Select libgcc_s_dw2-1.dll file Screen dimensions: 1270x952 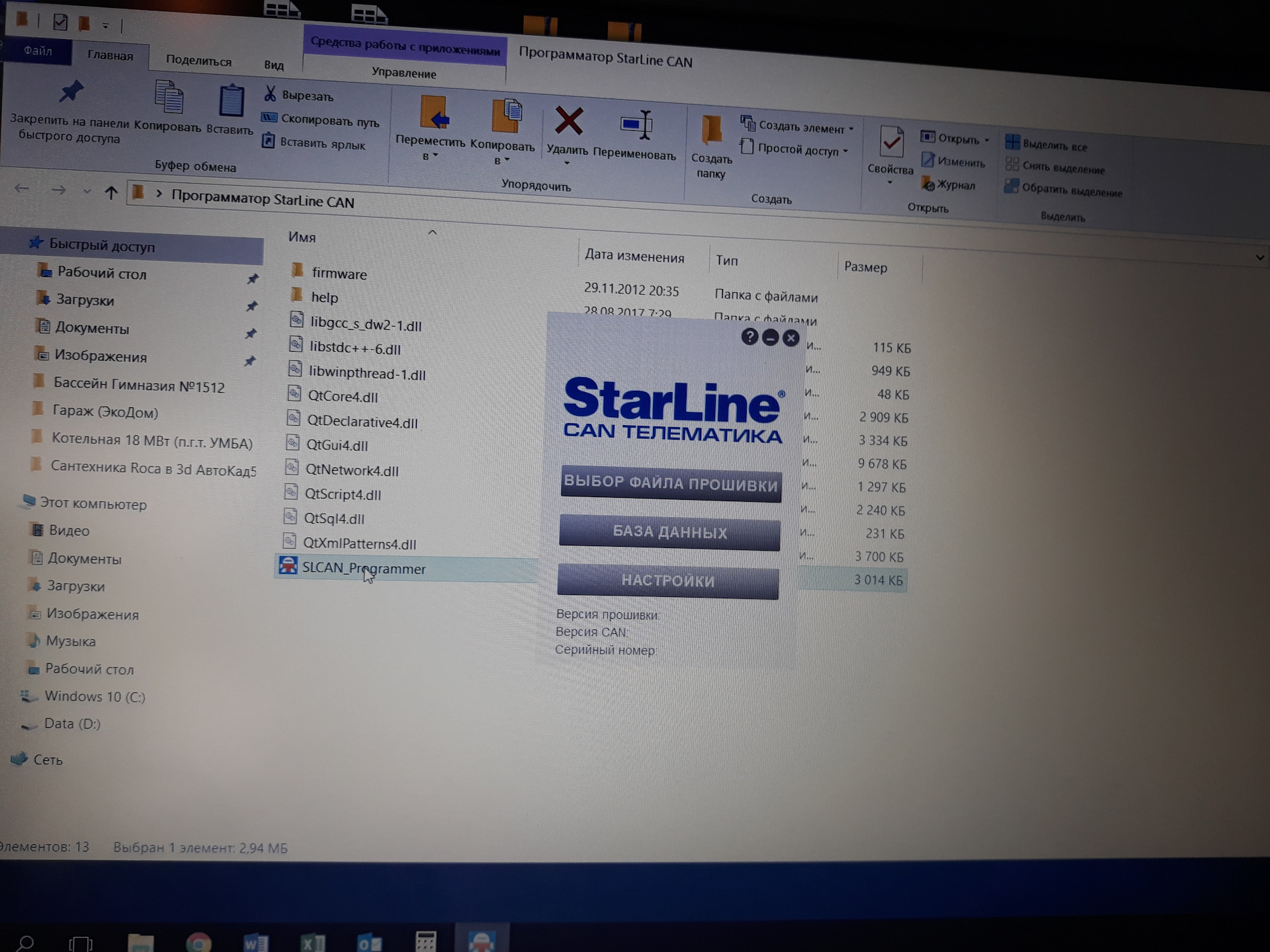(366, 325)
